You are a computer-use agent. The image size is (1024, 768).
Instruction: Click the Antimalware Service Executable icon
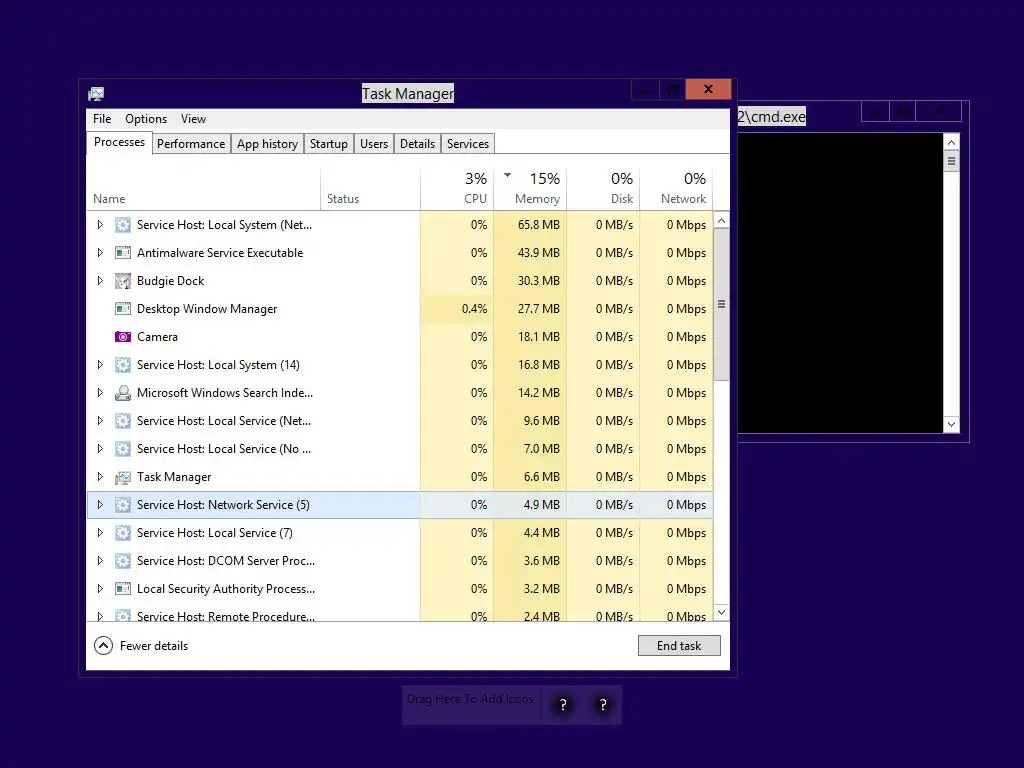[123, 253]
